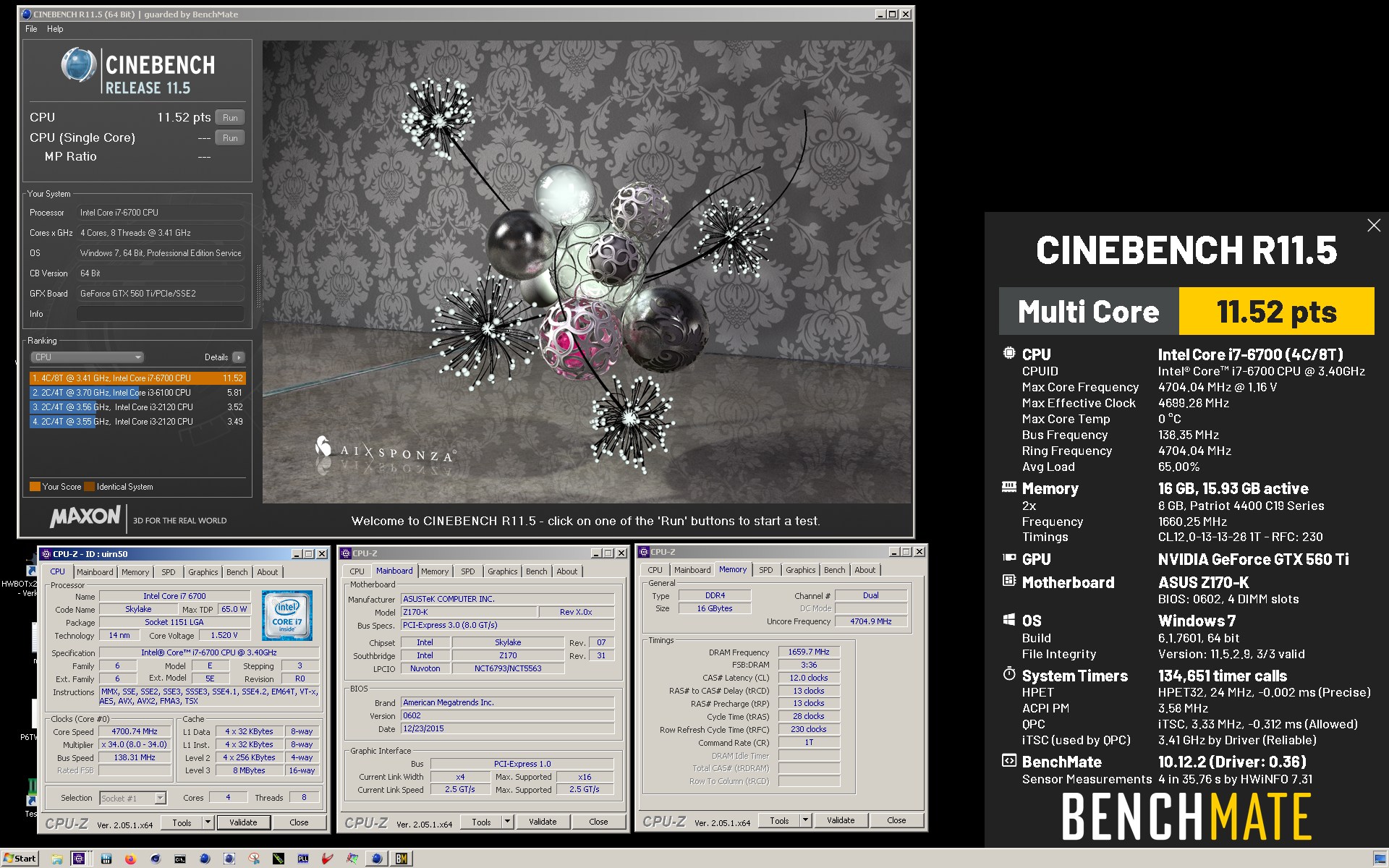This screenshot has height=868, width=1389.
Task: Click the BM BenchMate taskbar button
Action: click(402, 859)
